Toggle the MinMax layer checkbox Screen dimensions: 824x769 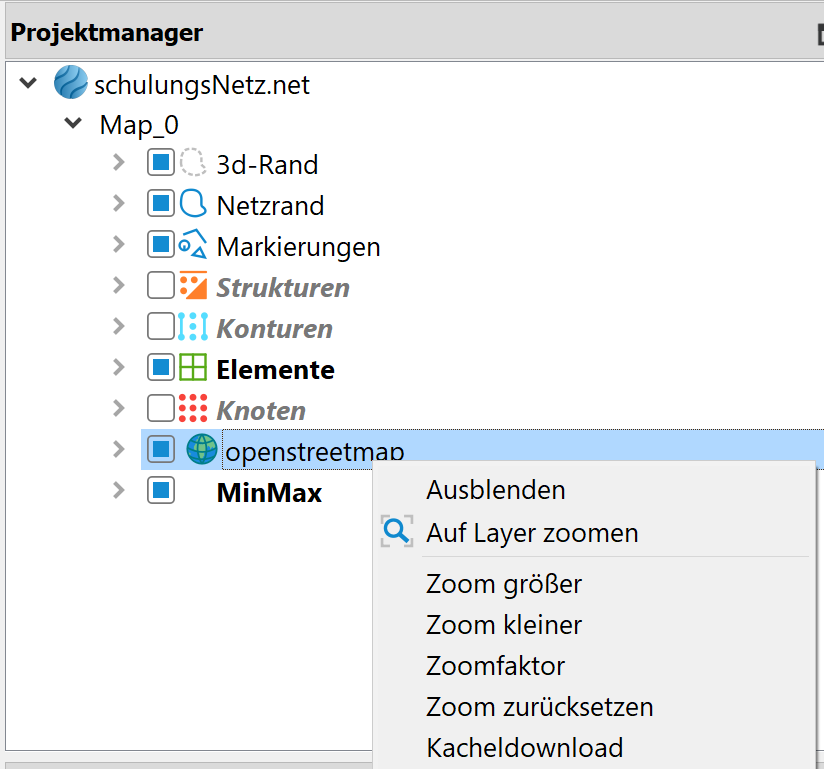coord(160,491)
